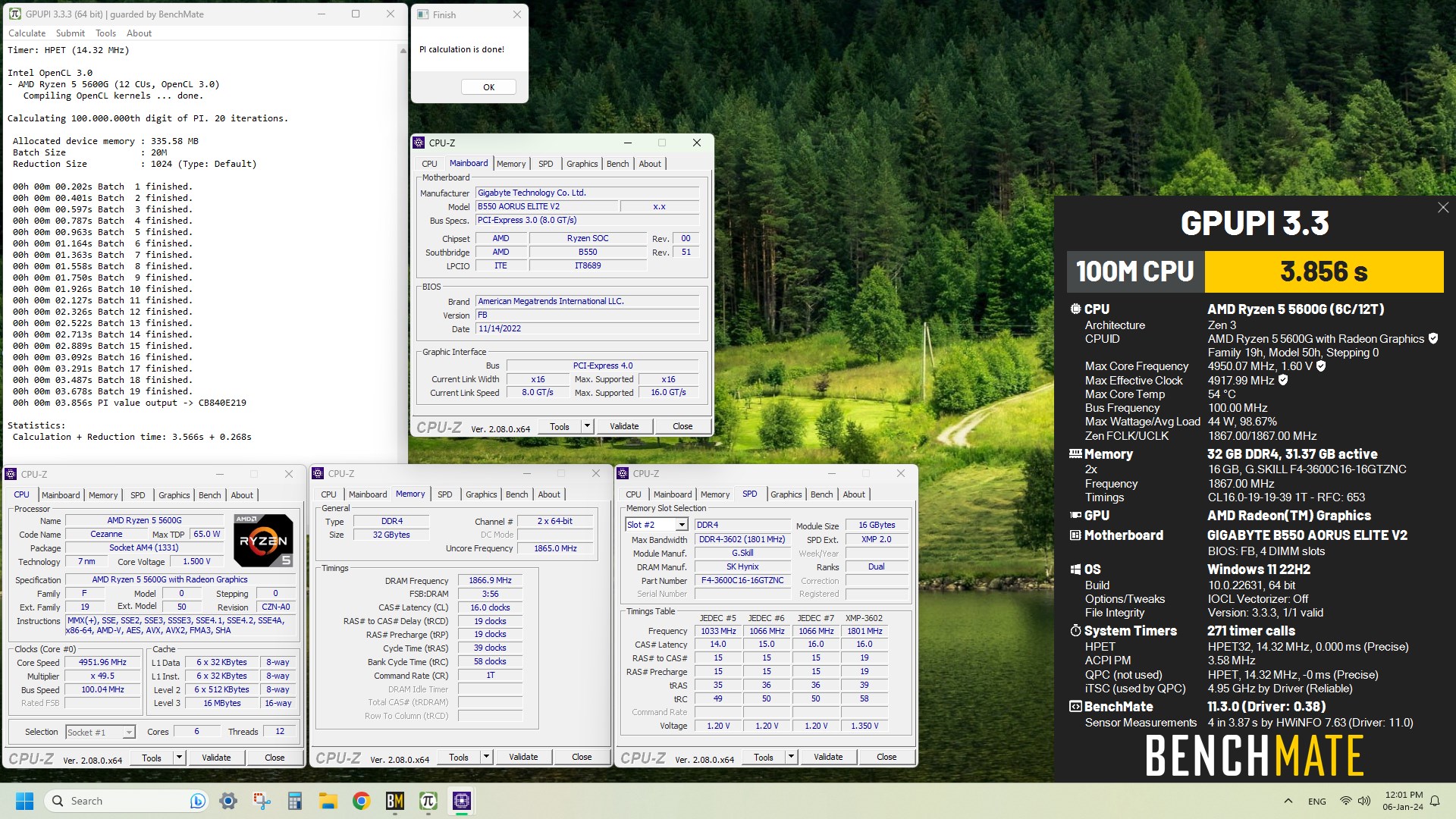Switch to Graphics tab in Memory CPU-Z window
1456x819 pixels.
tap(482, 494)
